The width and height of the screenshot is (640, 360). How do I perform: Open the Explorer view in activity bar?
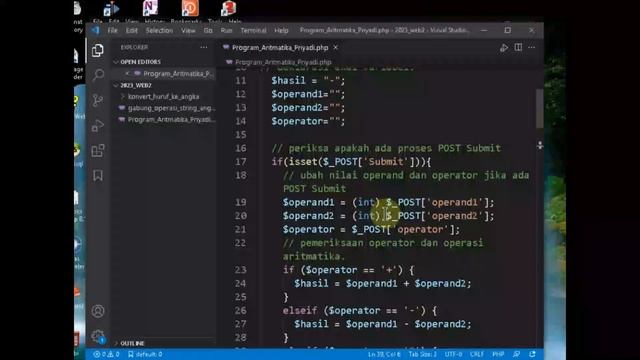pos(98,51)
